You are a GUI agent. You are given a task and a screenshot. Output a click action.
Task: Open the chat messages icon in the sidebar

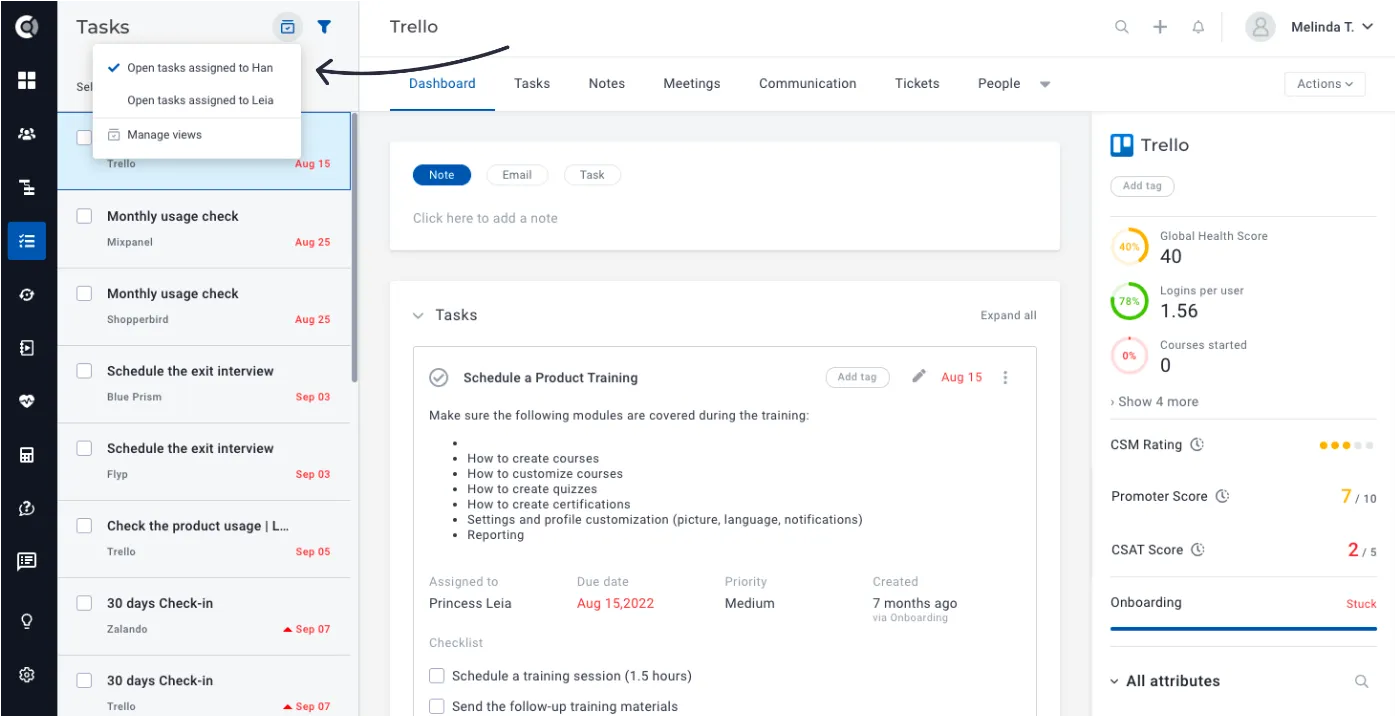click(27, 562)
